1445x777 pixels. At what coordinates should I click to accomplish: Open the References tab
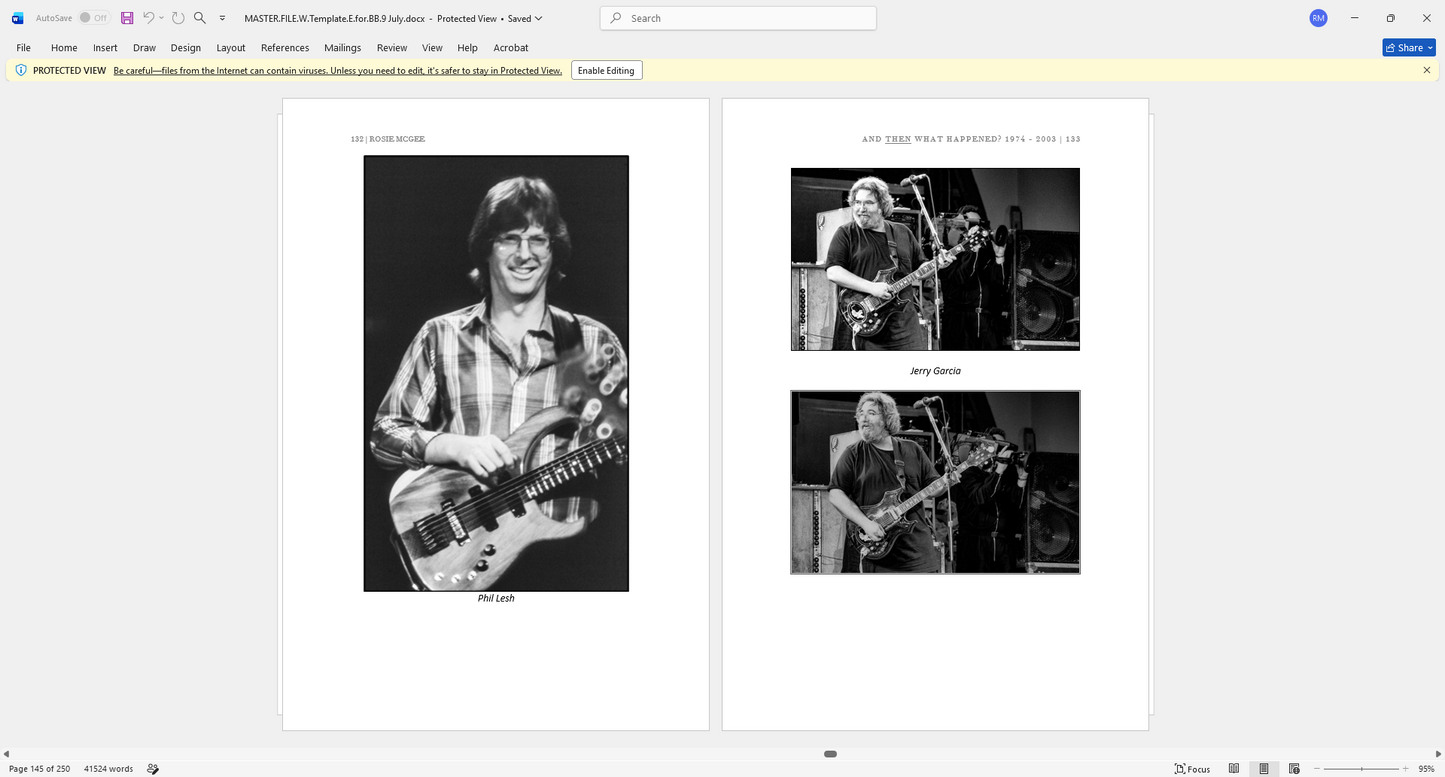[x=285, y=47]
